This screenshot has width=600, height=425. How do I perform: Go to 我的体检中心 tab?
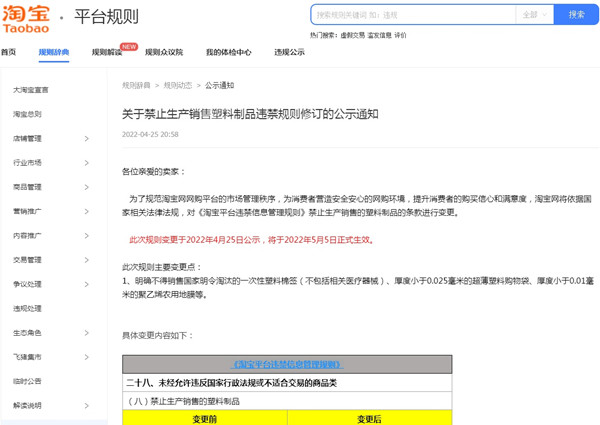pyautogui.click(x=228, y=53)
